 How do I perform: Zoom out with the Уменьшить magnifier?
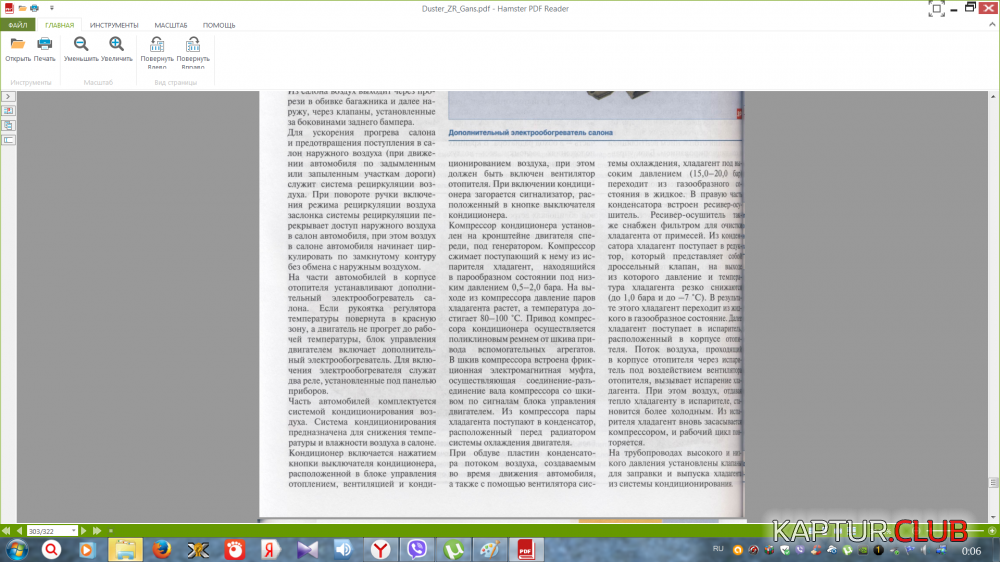81,44
